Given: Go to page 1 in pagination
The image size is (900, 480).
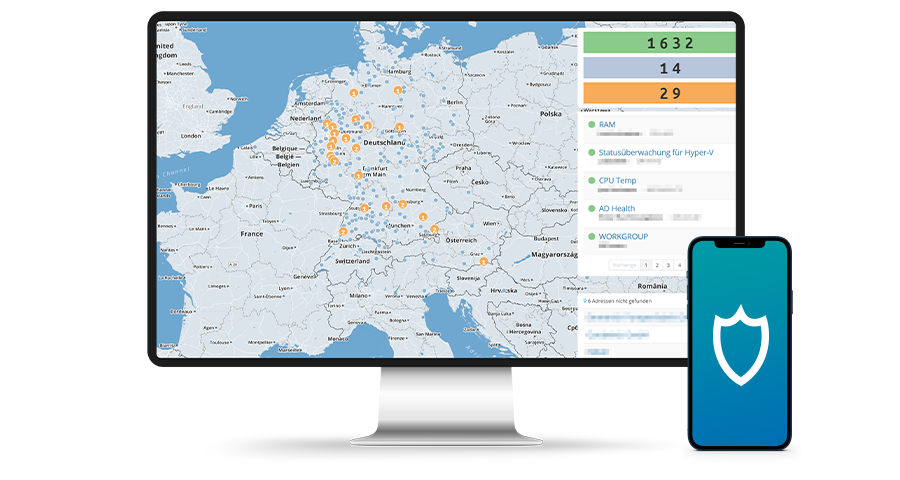Looking at the screenshot, I should pos(646,265).
